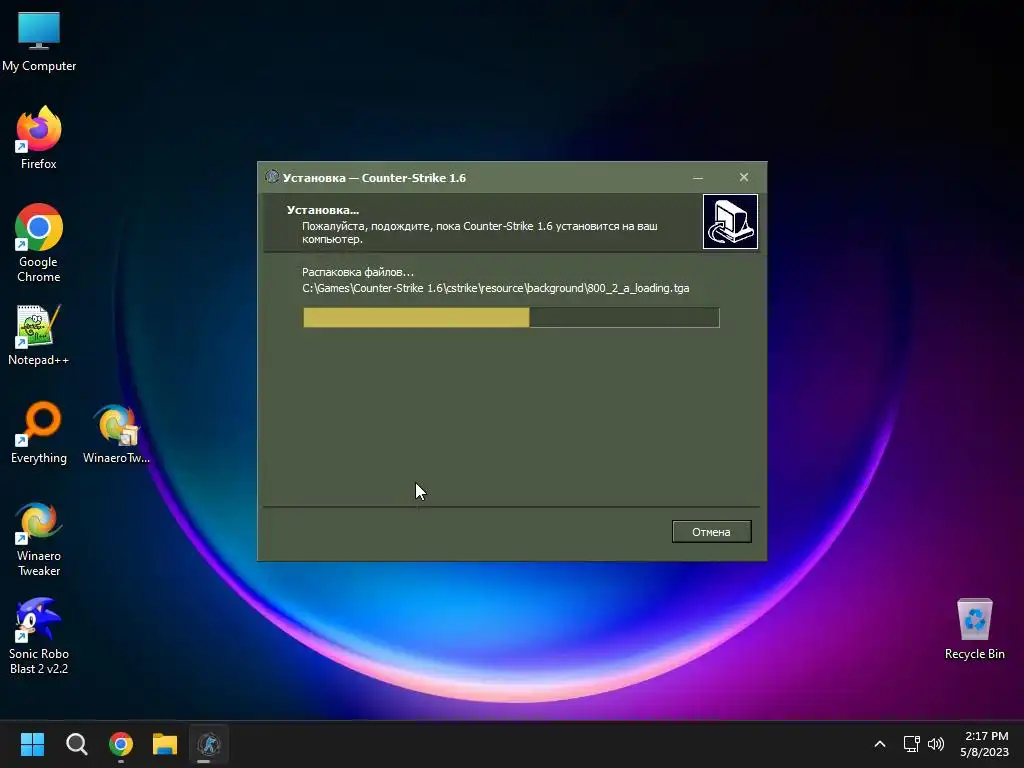Select the WinaeroTw... installer desktop icon

pyautogui.click(x=116, y=433)
